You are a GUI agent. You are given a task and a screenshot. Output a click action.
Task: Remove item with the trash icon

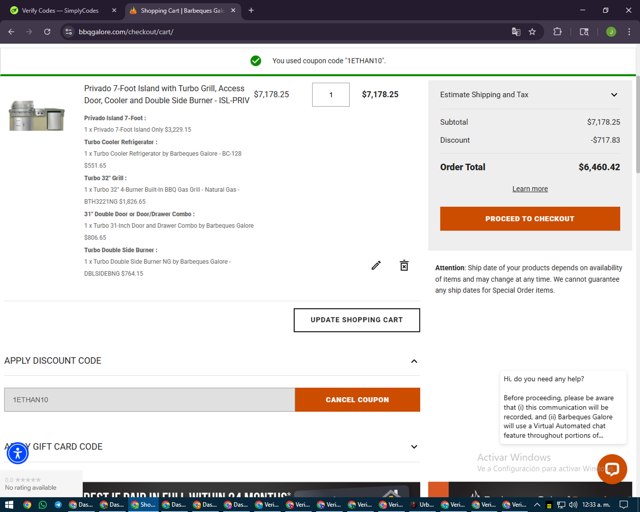pos(404,265)
